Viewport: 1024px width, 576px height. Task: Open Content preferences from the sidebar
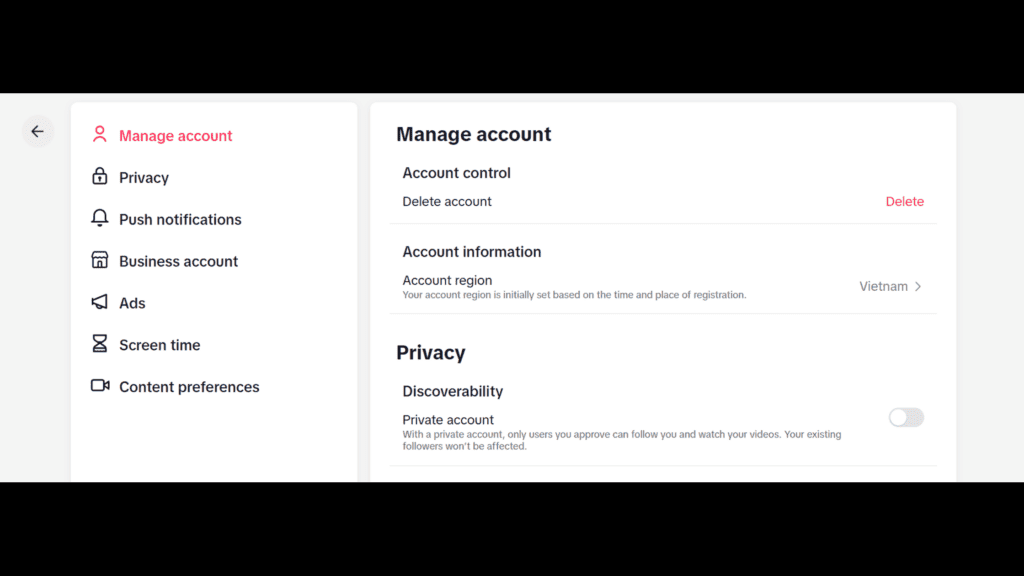click(x=189, y=387)
